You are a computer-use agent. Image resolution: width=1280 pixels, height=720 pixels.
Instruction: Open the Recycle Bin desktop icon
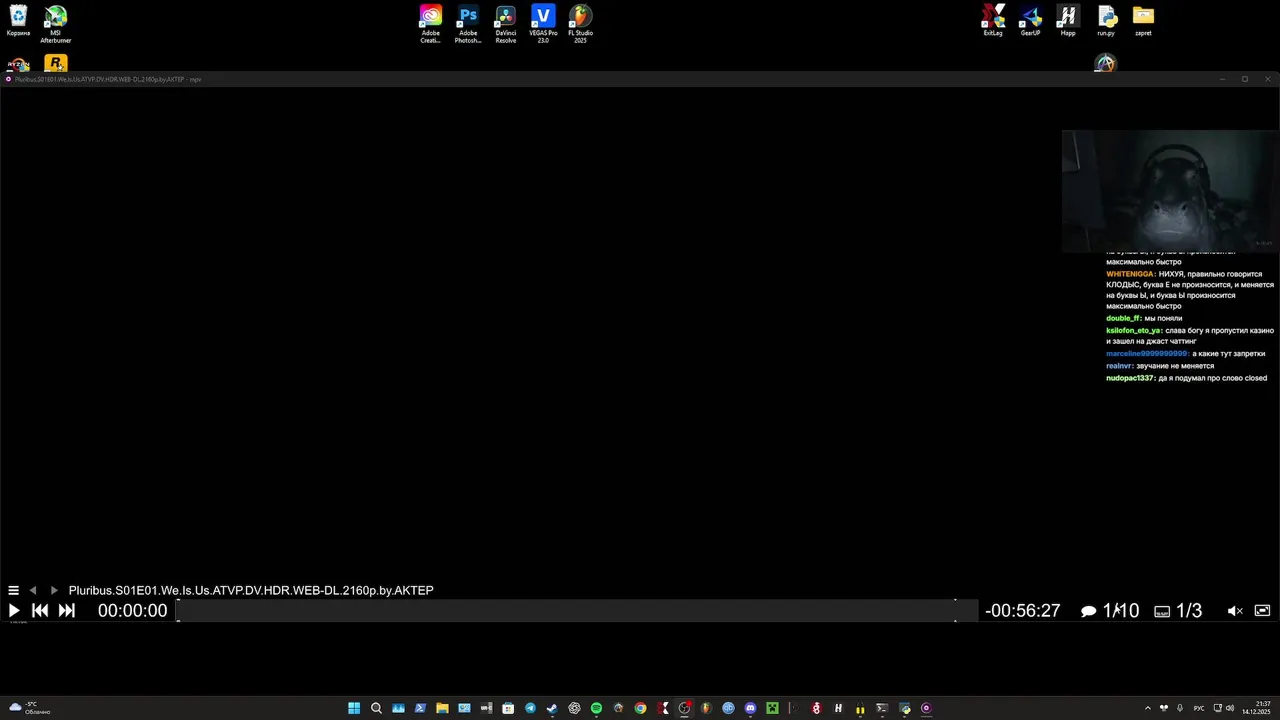(18, 21)
